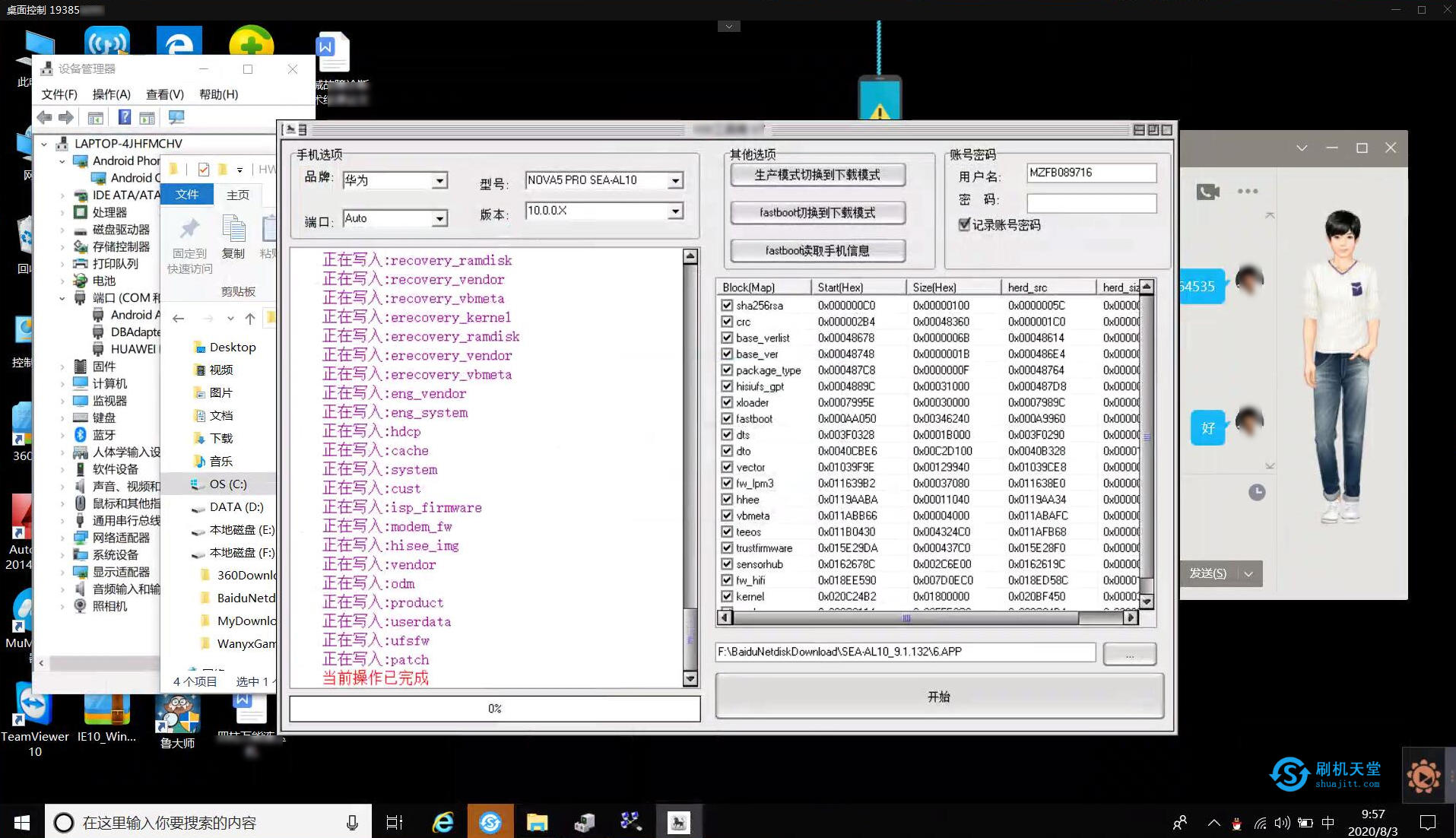
Task: Click Device Manager back arrow toolbar icon
Action: tap(45, 117)
